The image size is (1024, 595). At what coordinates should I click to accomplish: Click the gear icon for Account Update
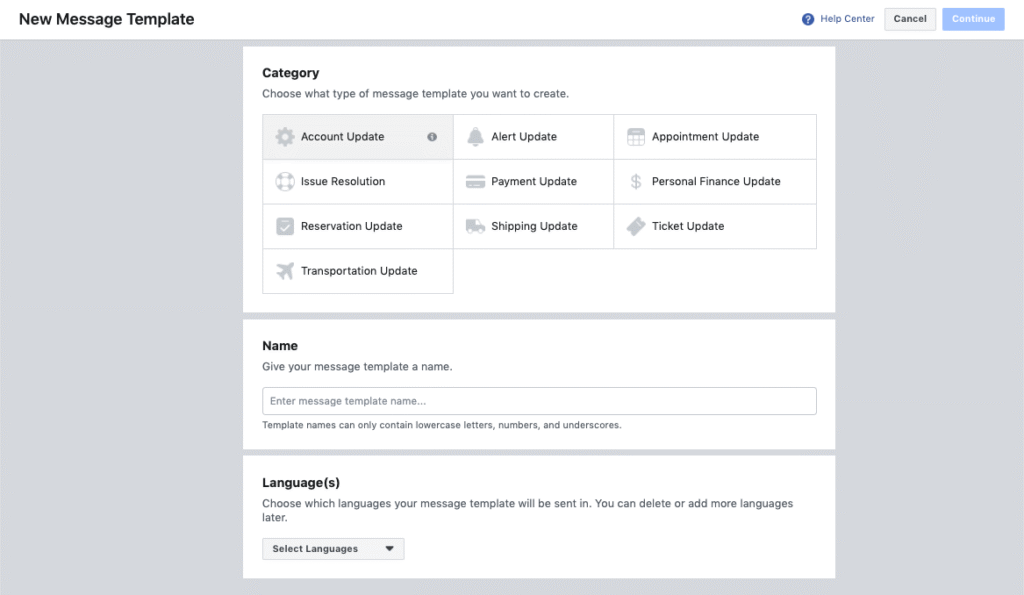pos(284,137)
